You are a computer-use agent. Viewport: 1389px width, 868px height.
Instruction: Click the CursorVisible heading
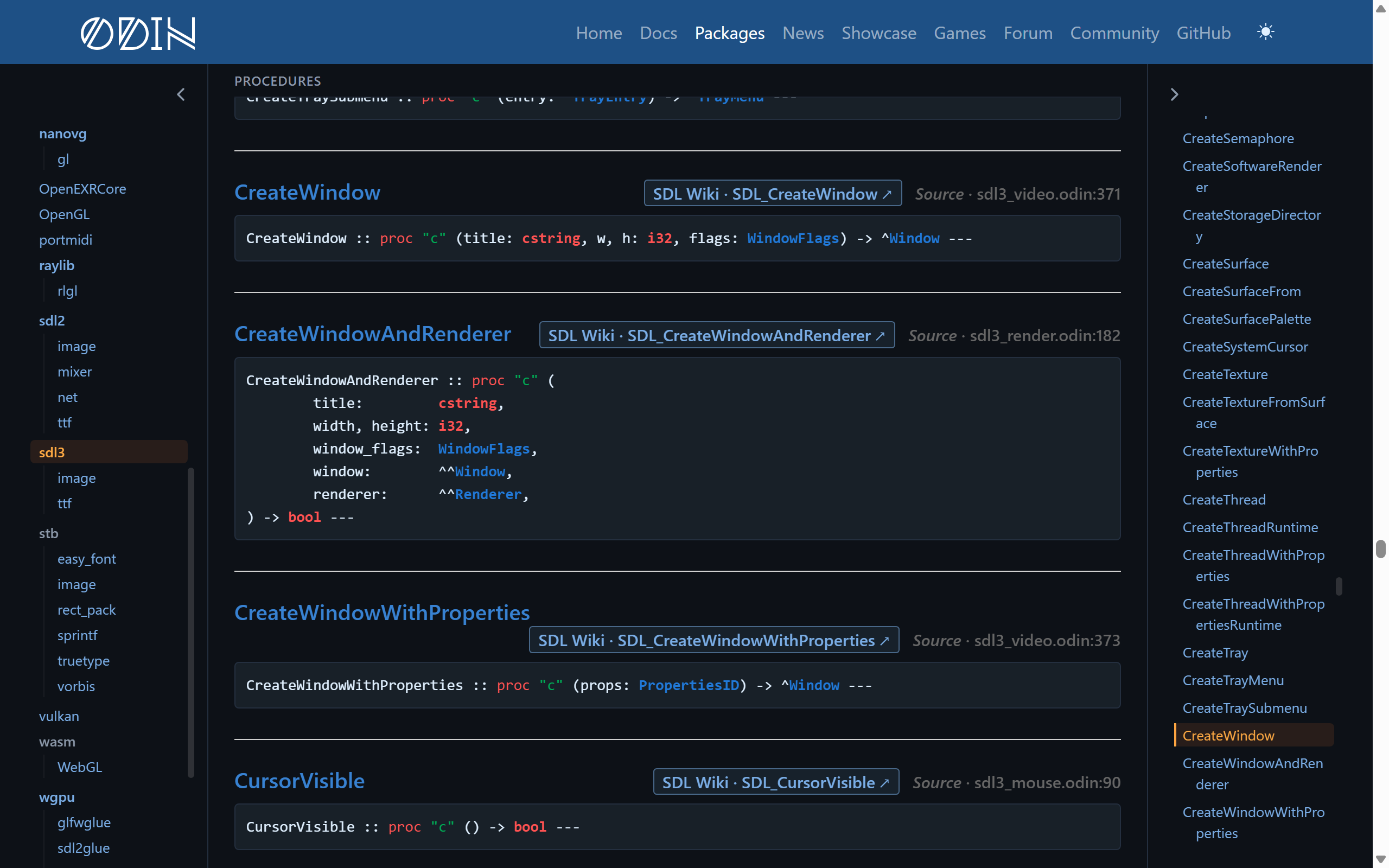tap(300, 781)
